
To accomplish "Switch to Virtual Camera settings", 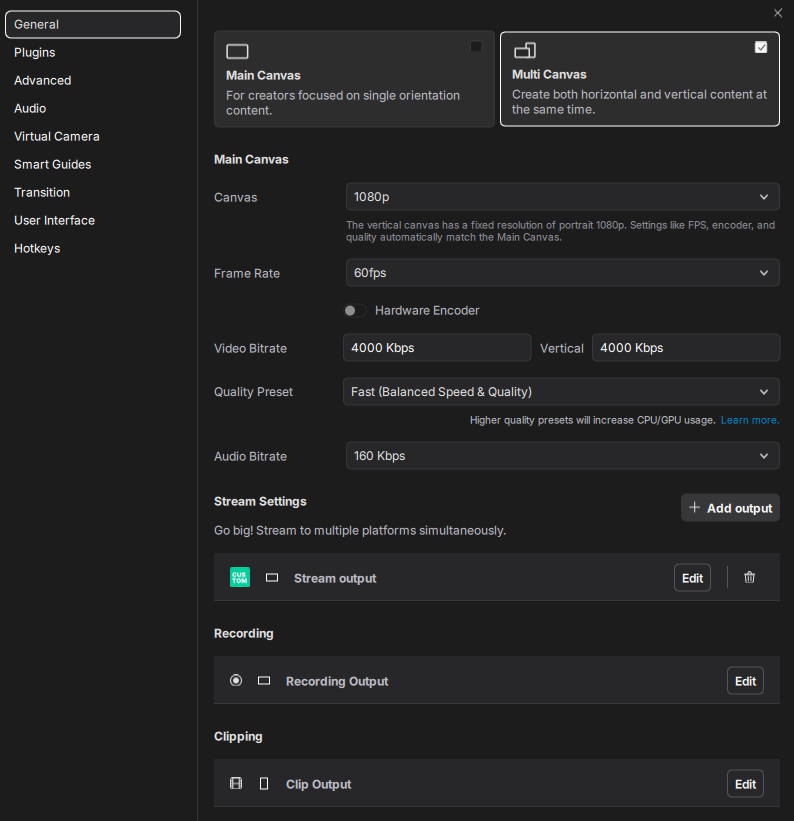I will pos(57,137).
